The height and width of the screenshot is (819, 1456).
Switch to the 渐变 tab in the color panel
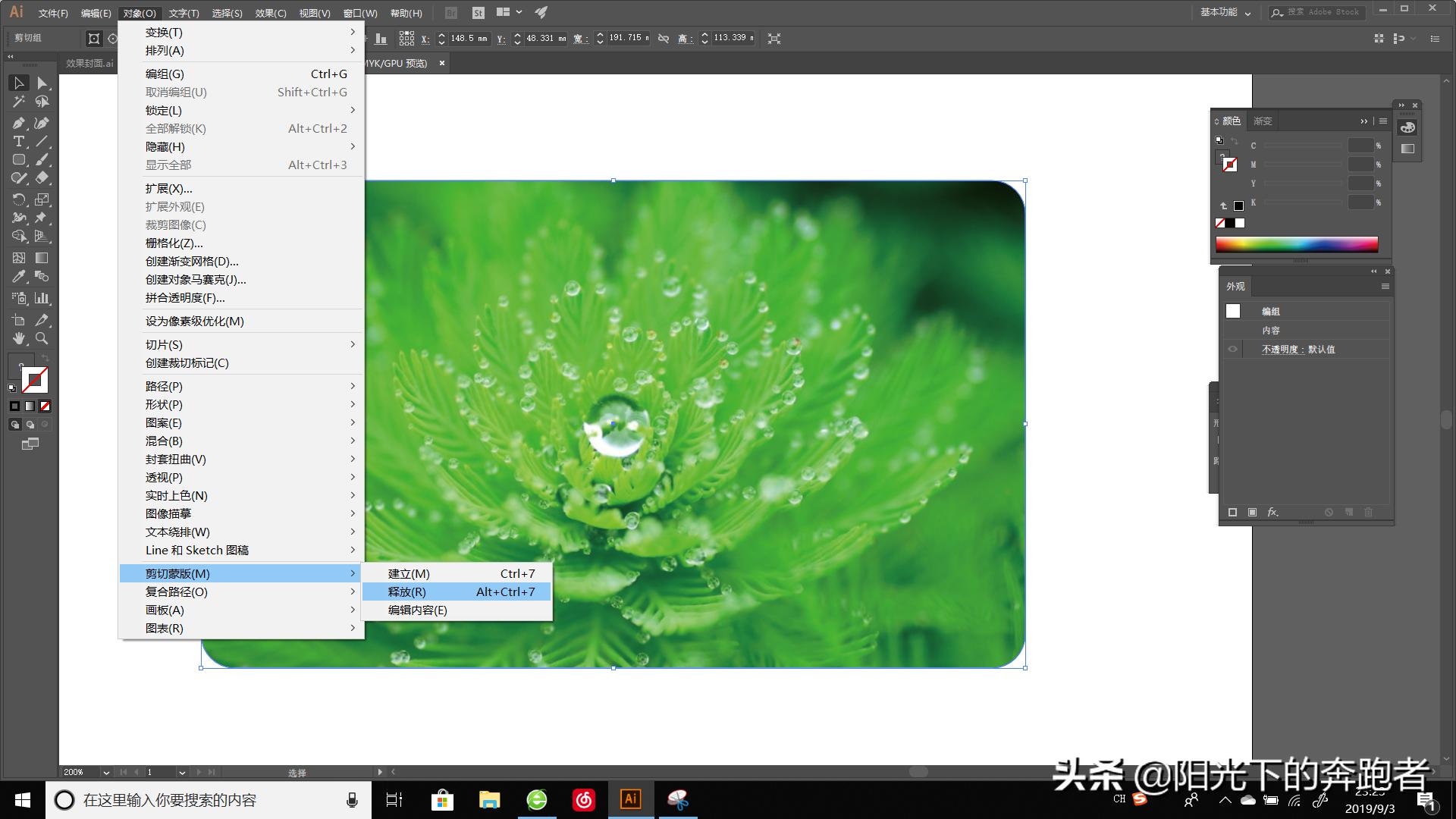click(x=1263, y=121)
